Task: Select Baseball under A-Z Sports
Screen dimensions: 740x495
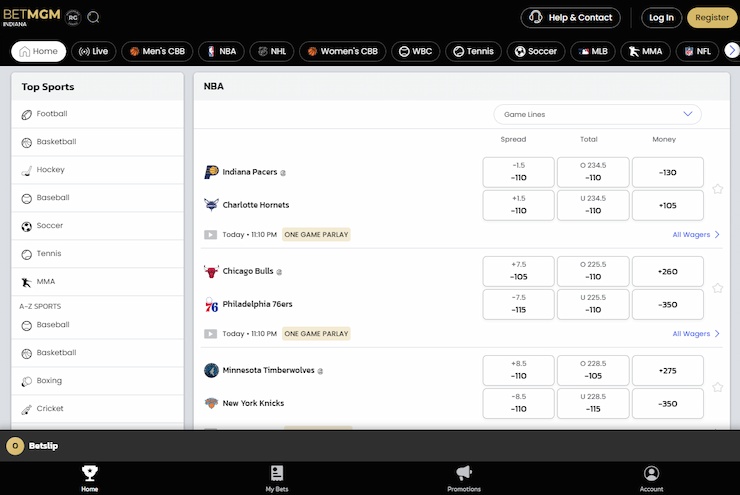Action: tap(98, 325)
